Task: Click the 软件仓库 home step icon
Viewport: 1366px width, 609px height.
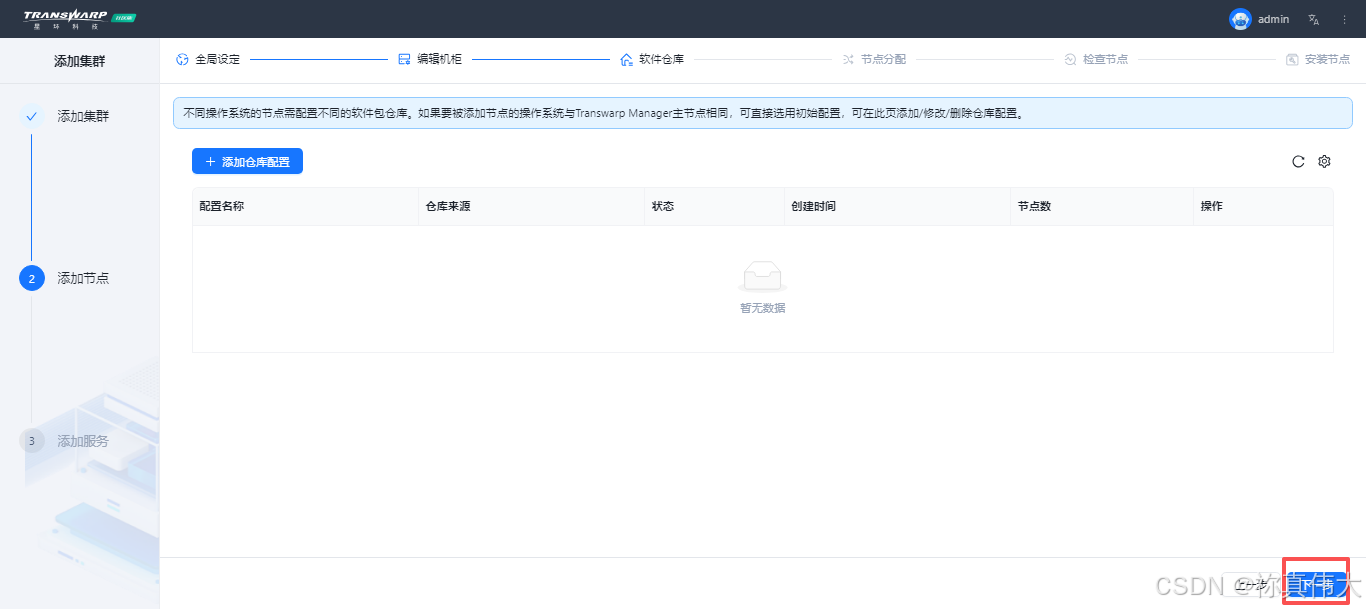Action: click(x=626, y=59)
